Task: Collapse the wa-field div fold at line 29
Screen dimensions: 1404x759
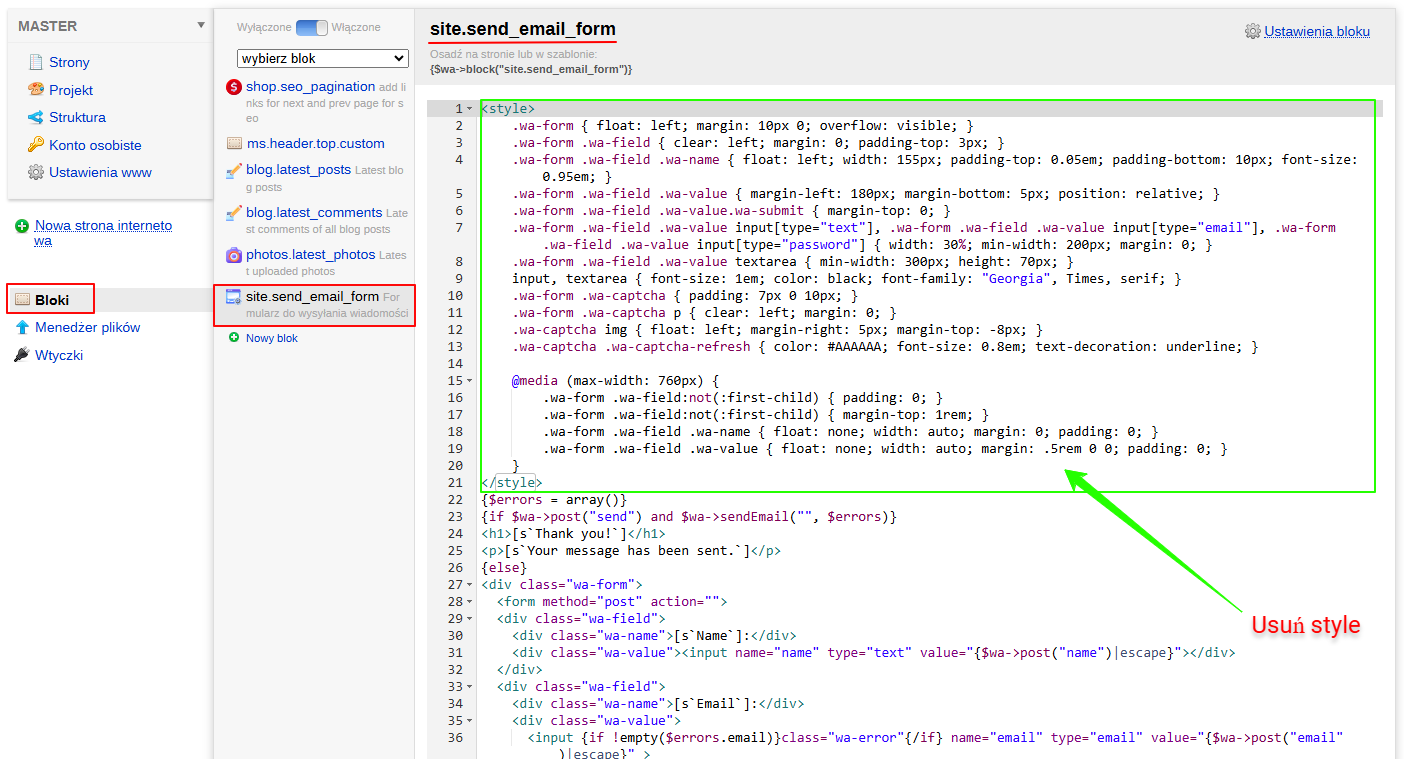Action: (470, 619)
